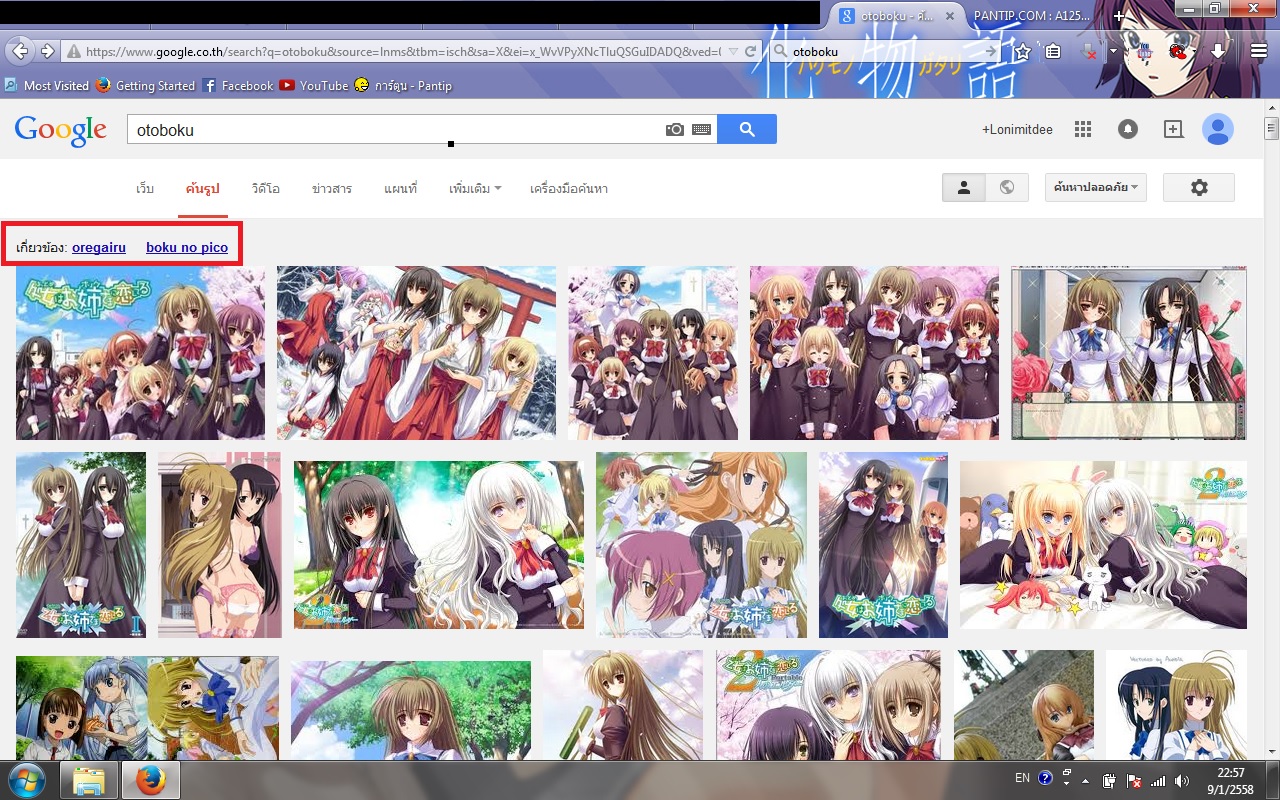Switch to the ข่าวสาร (News) tab
The image size is (1280, 800).
coord(332,188)
